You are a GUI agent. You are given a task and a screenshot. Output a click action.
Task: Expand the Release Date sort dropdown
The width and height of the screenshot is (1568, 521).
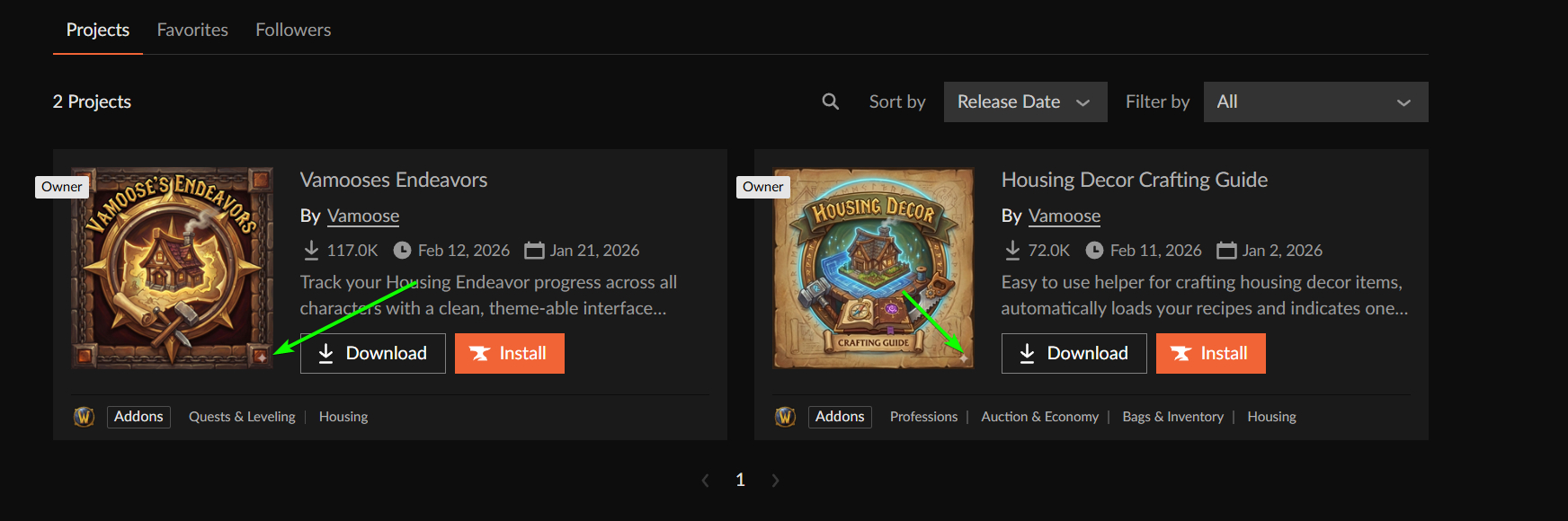(1025, 102)
